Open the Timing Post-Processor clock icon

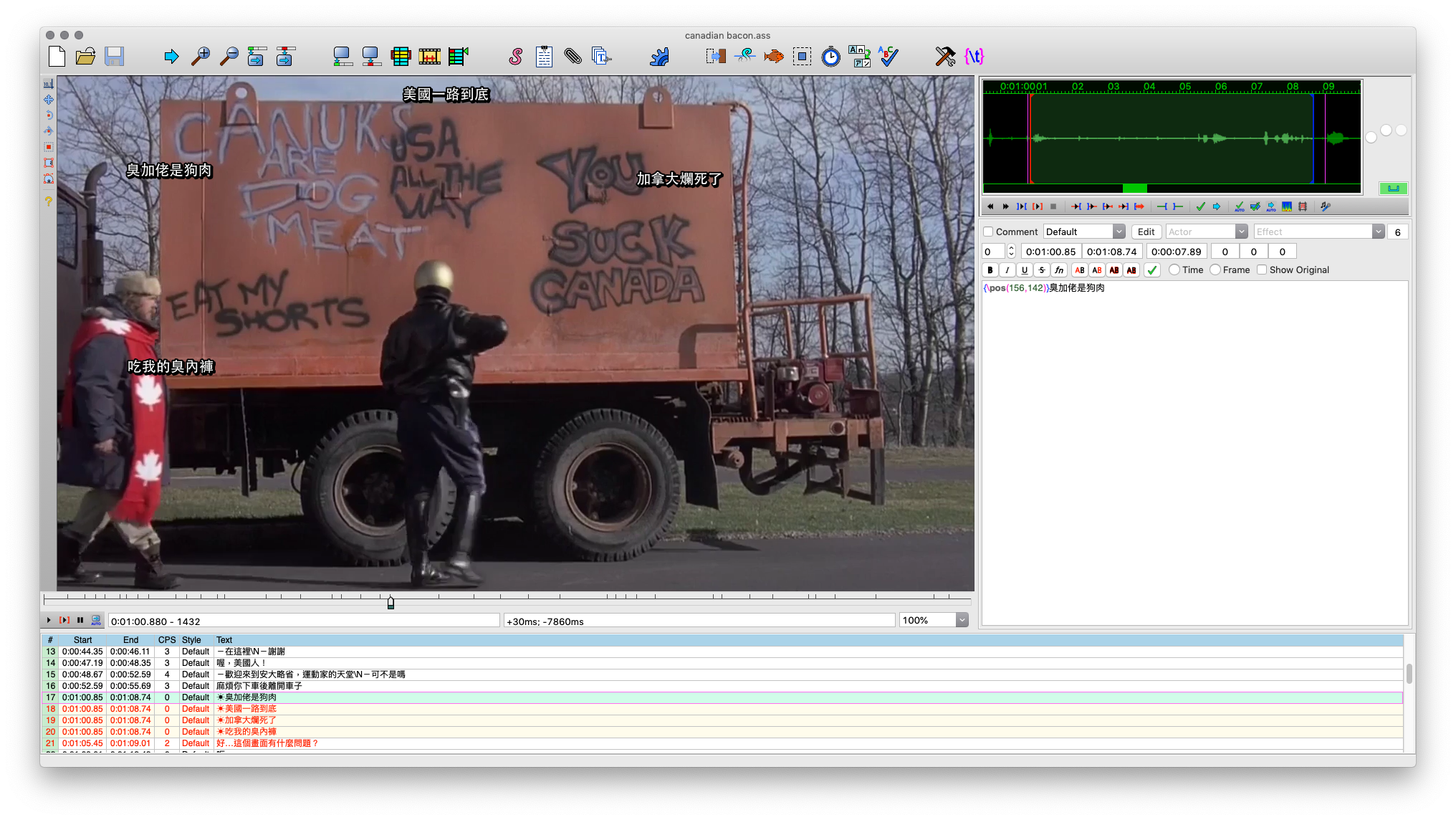coord(830,56)
